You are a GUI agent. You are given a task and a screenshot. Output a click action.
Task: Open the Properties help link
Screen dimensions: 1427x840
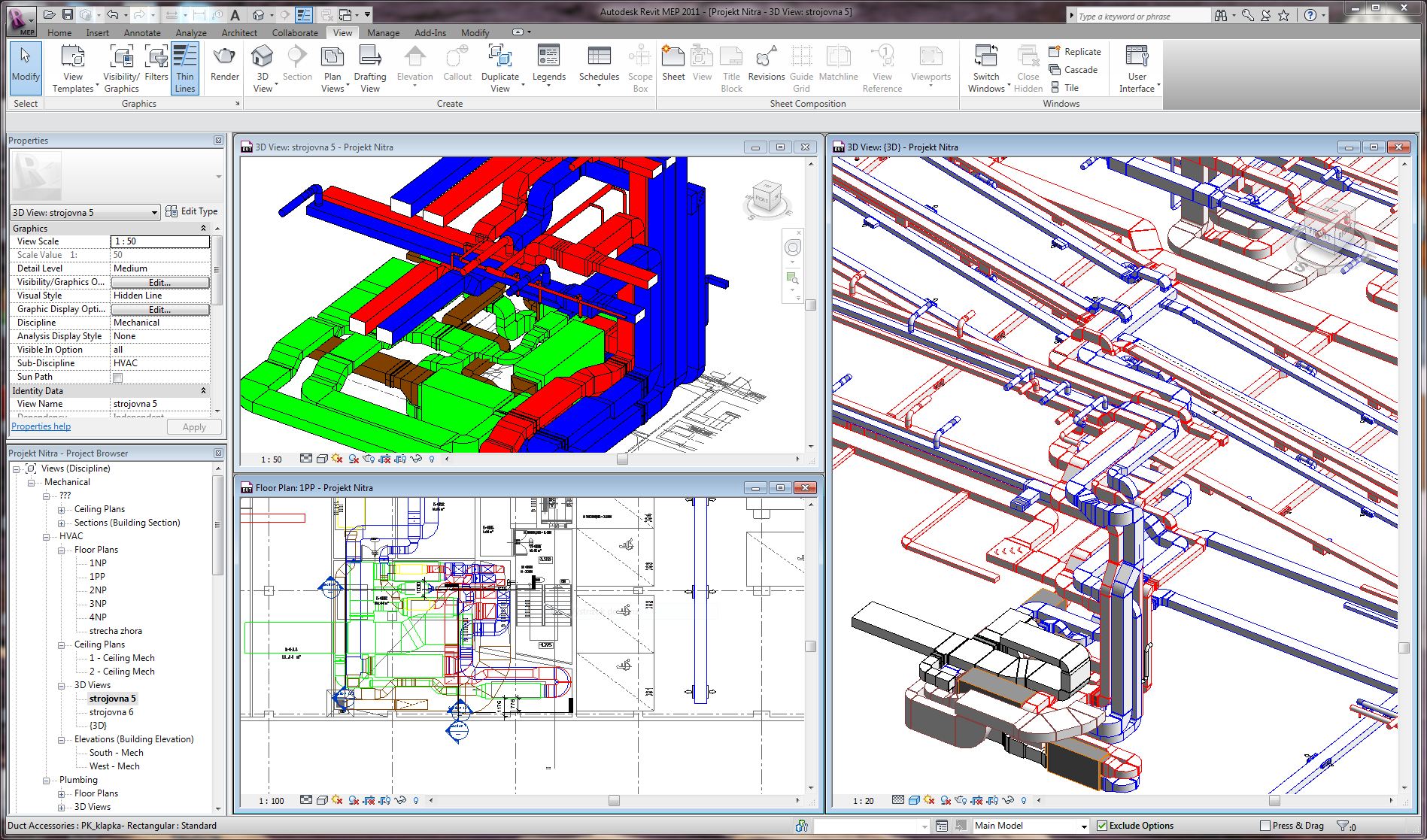41,426
